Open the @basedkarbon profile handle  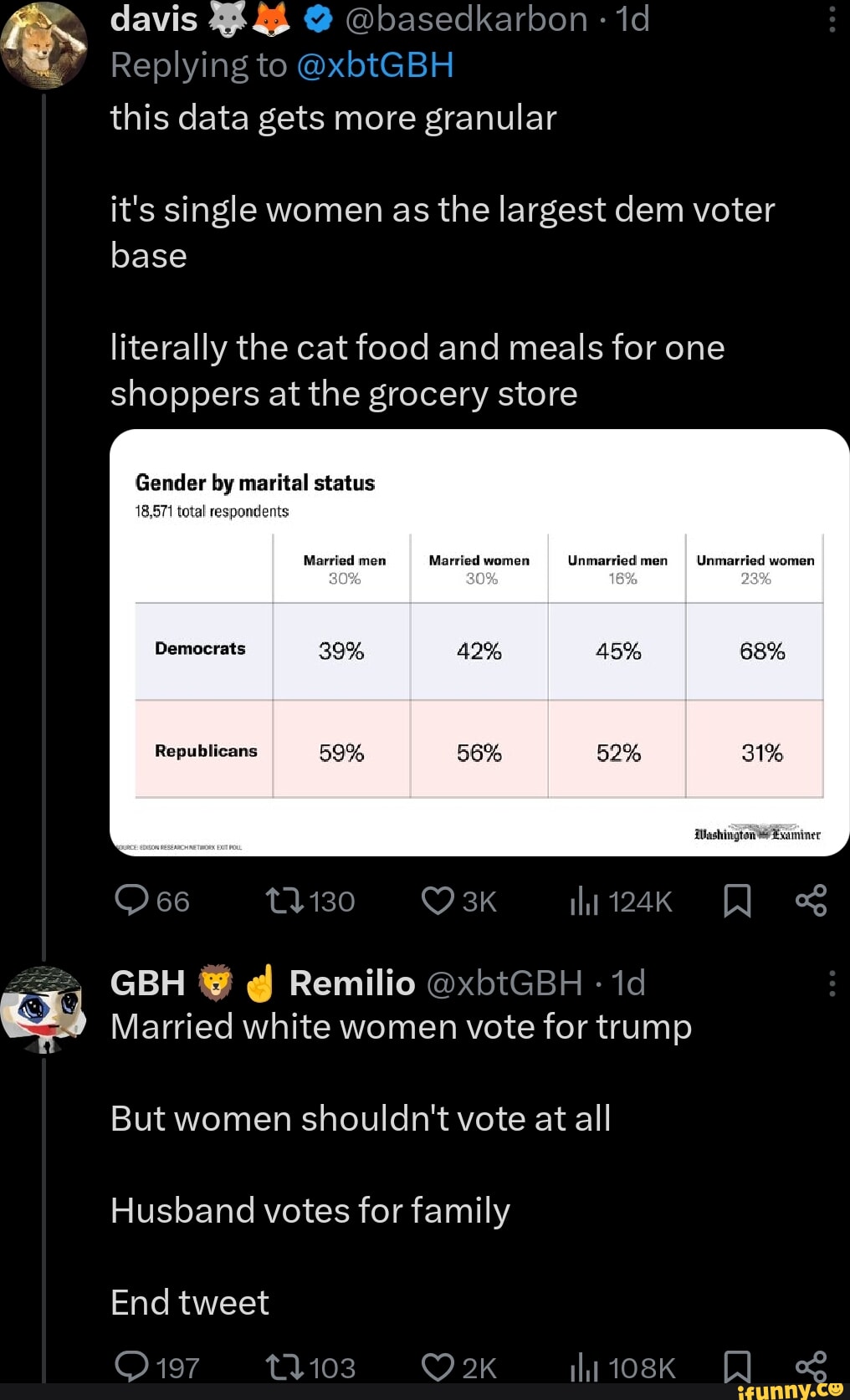[x=466, y=19]
